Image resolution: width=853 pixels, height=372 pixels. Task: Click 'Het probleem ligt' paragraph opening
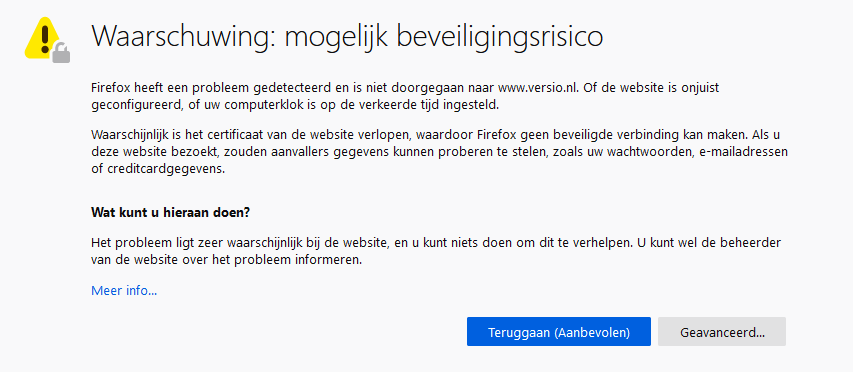pyautogui.click(x=132, y=242)
